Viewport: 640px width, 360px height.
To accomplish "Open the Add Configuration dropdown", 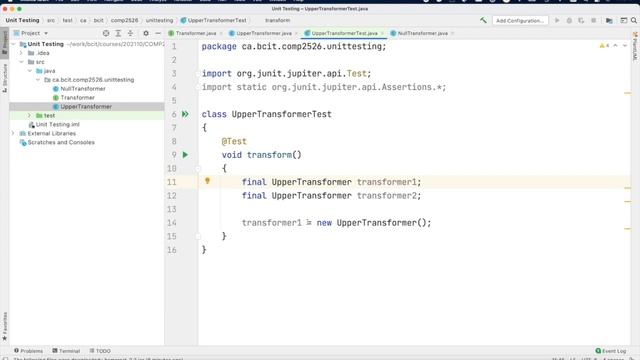I will [520, 20].
